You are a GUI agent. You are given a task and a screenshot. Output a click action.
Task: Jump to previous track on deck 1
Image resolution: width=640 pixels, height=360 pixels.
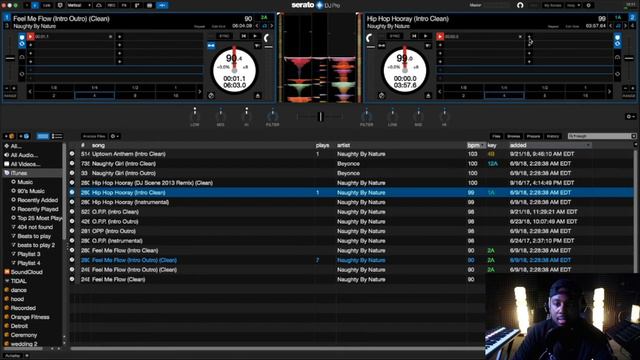(243, 36)
